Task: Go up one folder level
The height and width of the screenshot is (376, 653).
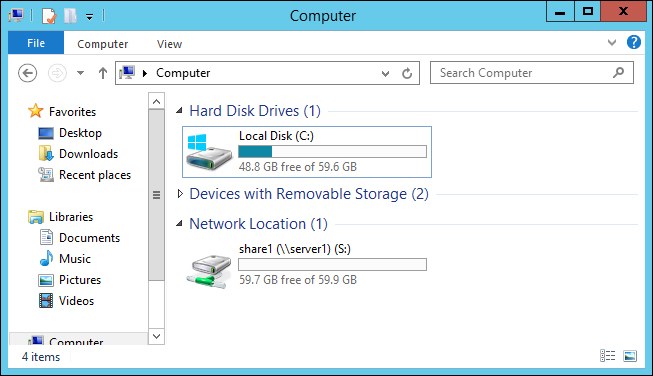Action: tap(103, 73)
